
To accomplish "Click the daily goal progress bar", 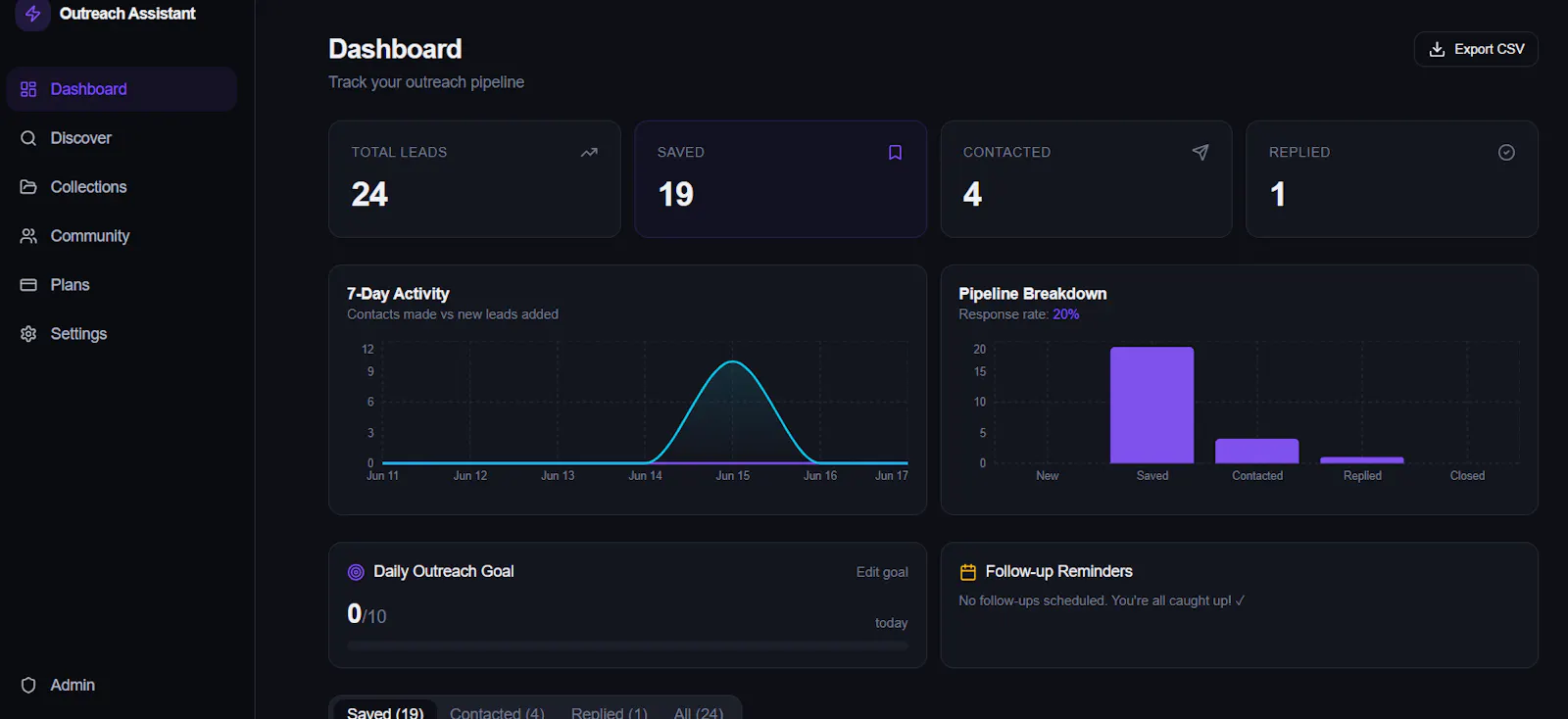I will pos(627,646).
